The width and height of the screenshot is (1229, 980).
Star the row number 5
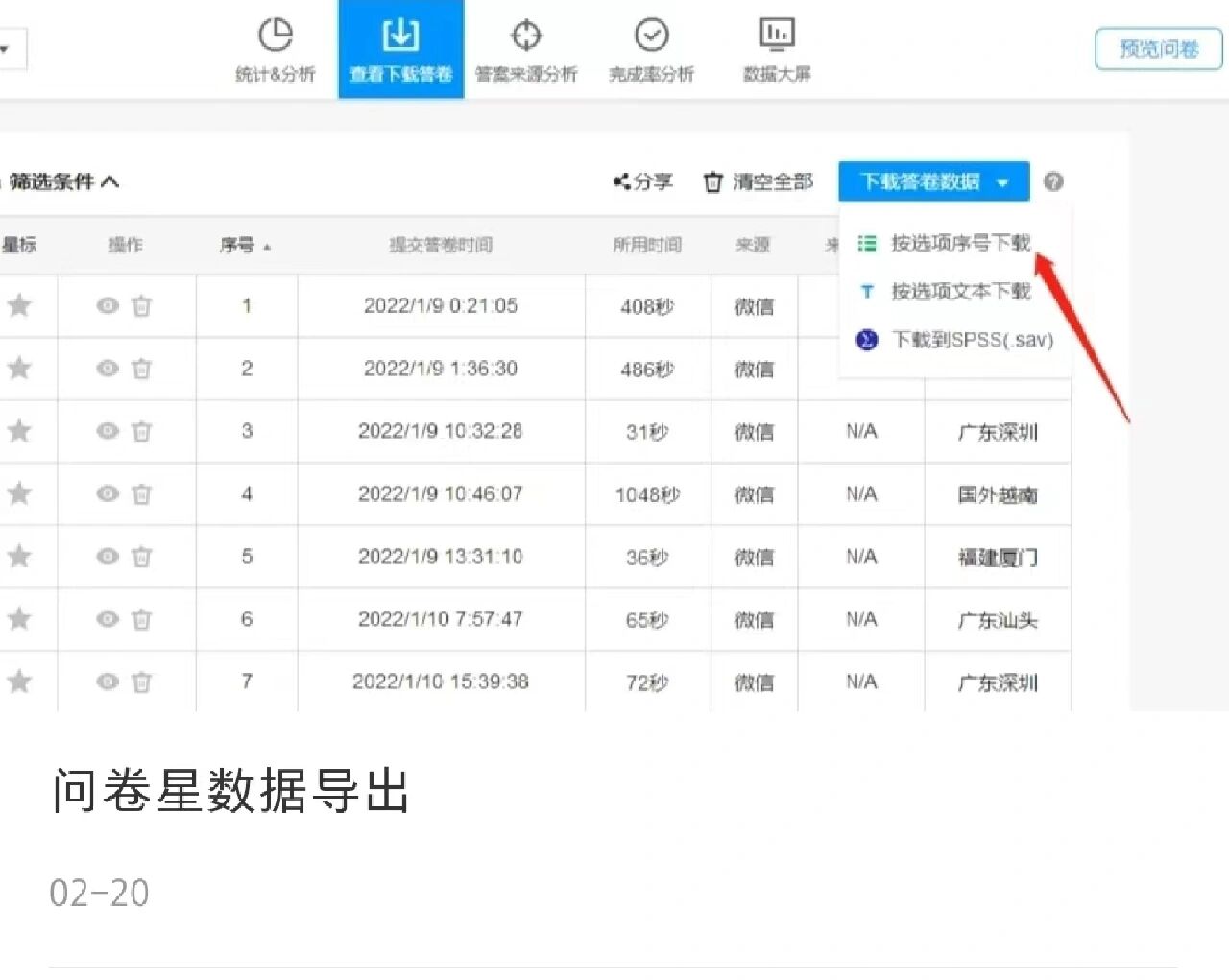pyautogui.click(x=19, y=556)
